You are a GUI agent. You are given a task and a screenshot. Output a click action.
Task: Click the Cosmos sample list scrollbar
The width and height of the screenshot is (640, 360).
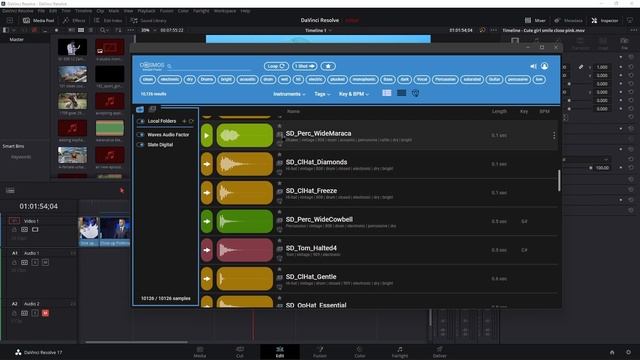559,180
